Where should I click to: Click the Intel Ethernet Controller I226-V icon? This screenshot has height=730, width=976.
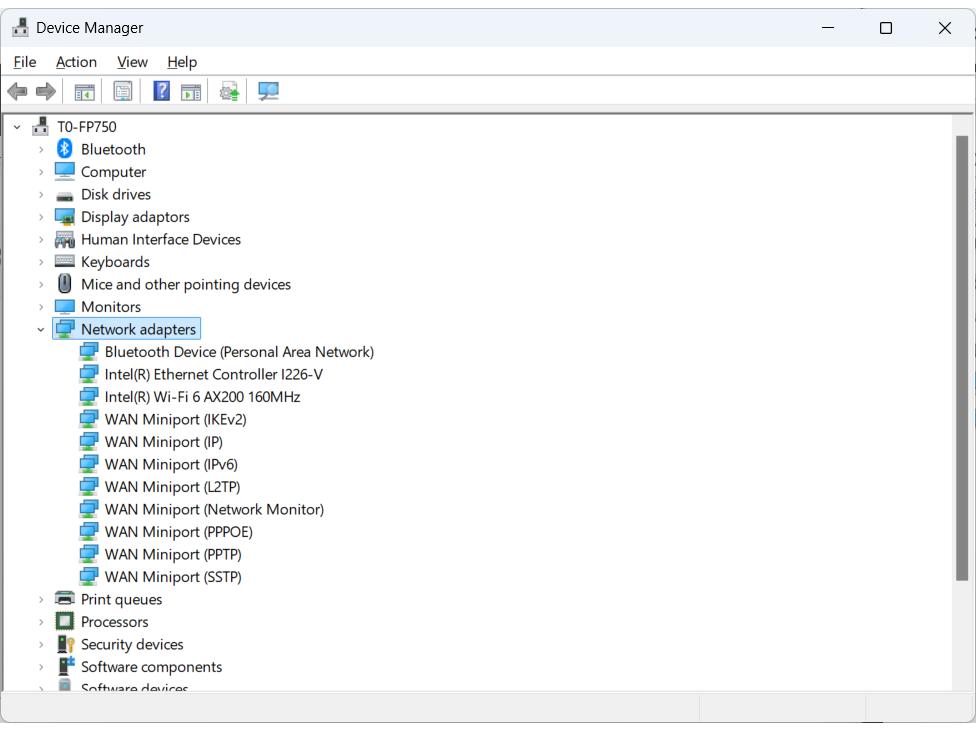point(88,374)
